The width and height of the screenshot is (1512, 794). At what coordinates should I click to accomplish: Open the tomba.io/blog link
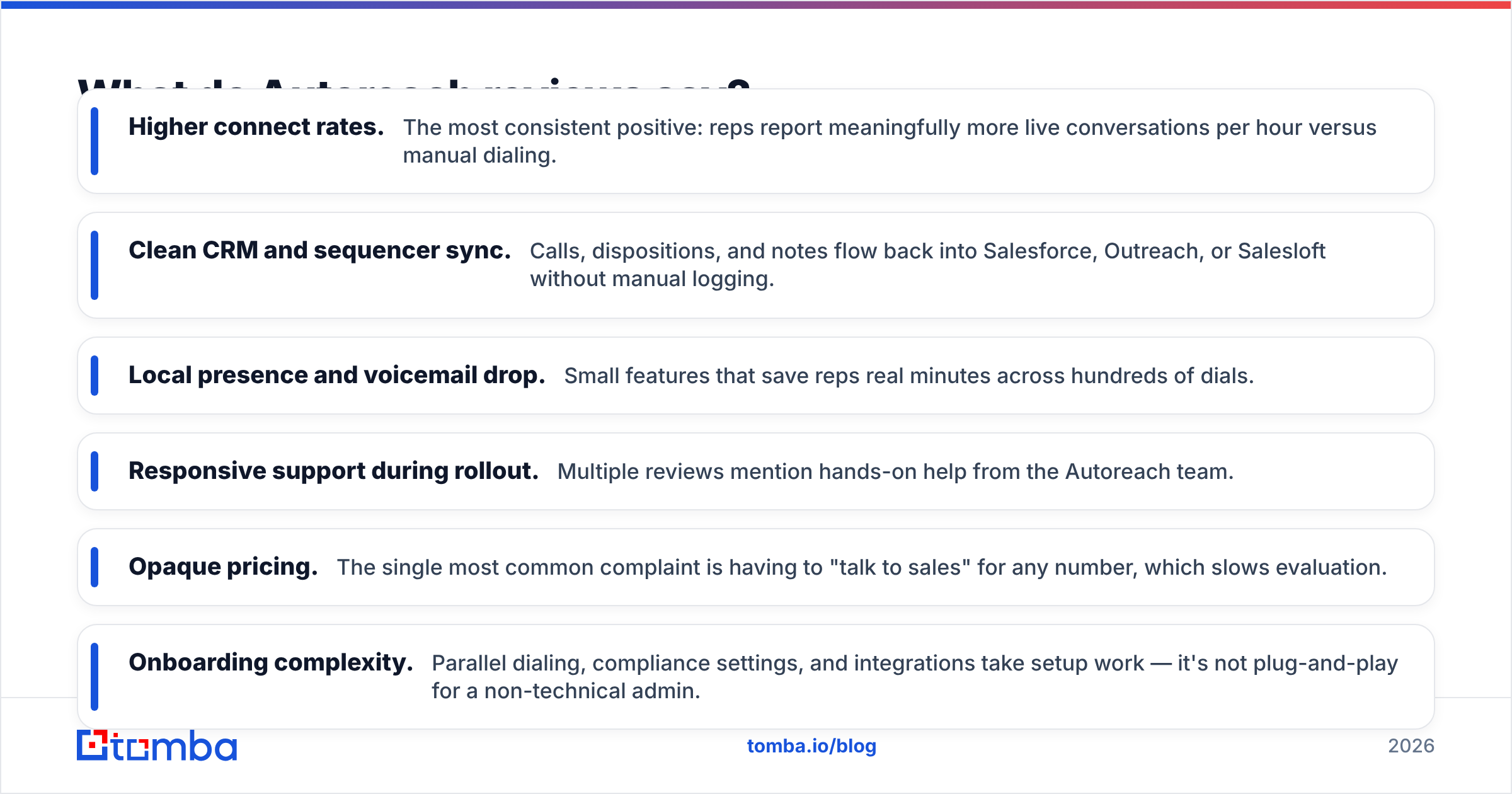[811, 746]
